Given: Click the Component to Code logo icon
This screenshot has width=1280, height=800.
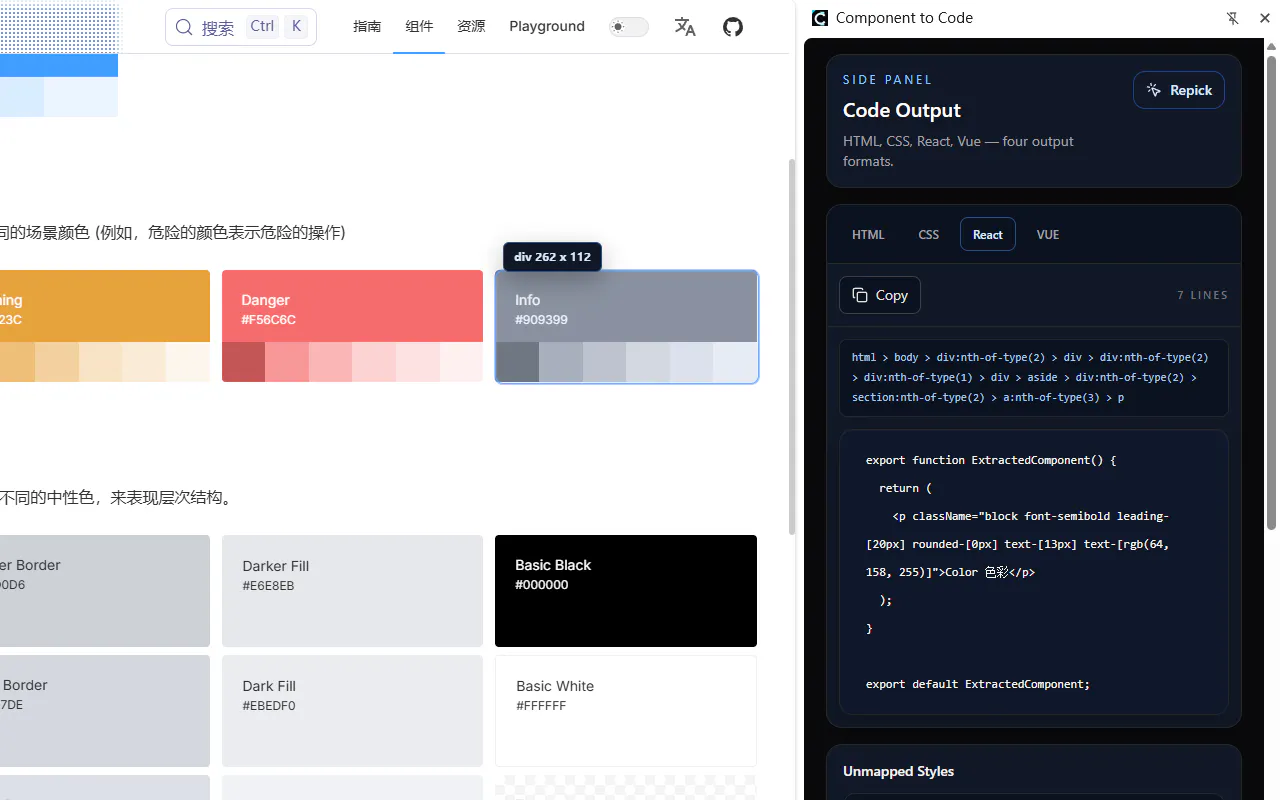Looking at the screenshot, I should [820, 18].
